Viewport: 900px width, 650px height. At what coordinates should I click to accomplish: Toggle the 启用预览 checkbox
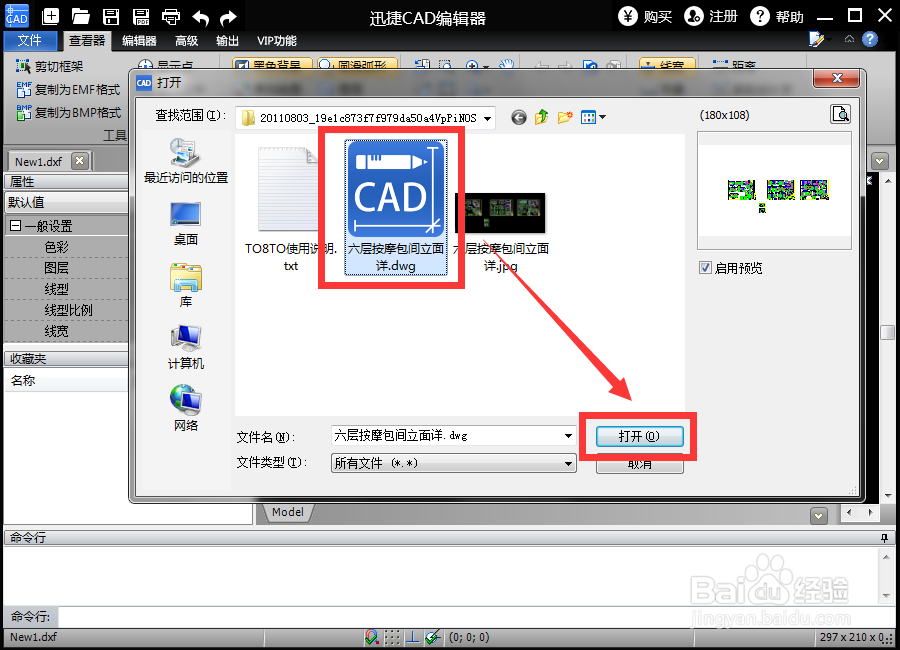click(705, 268)
